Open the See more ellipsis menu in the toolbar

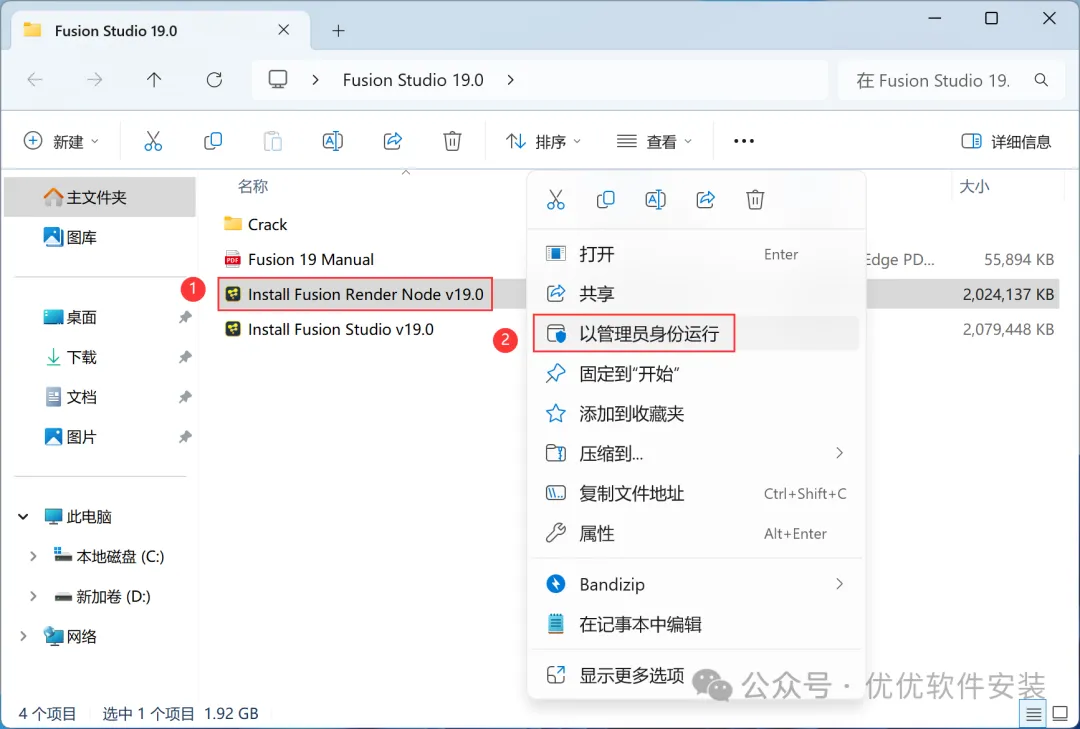click(744, 141)
